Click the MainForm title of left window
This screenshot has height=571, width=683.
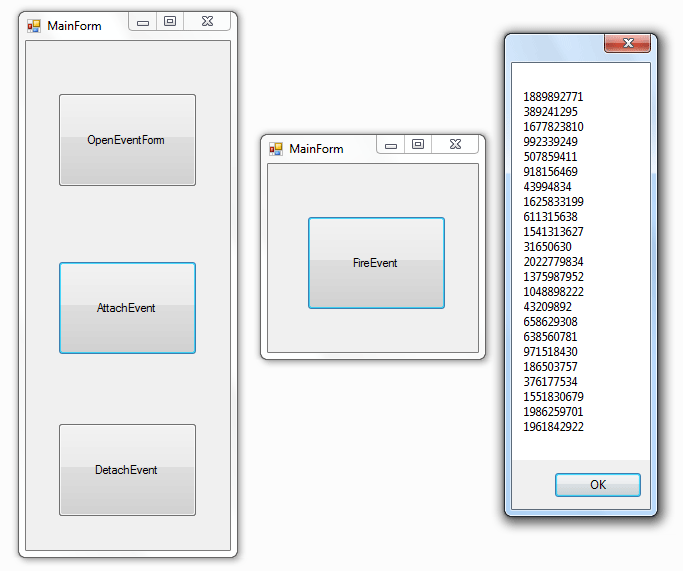(74, 26)
